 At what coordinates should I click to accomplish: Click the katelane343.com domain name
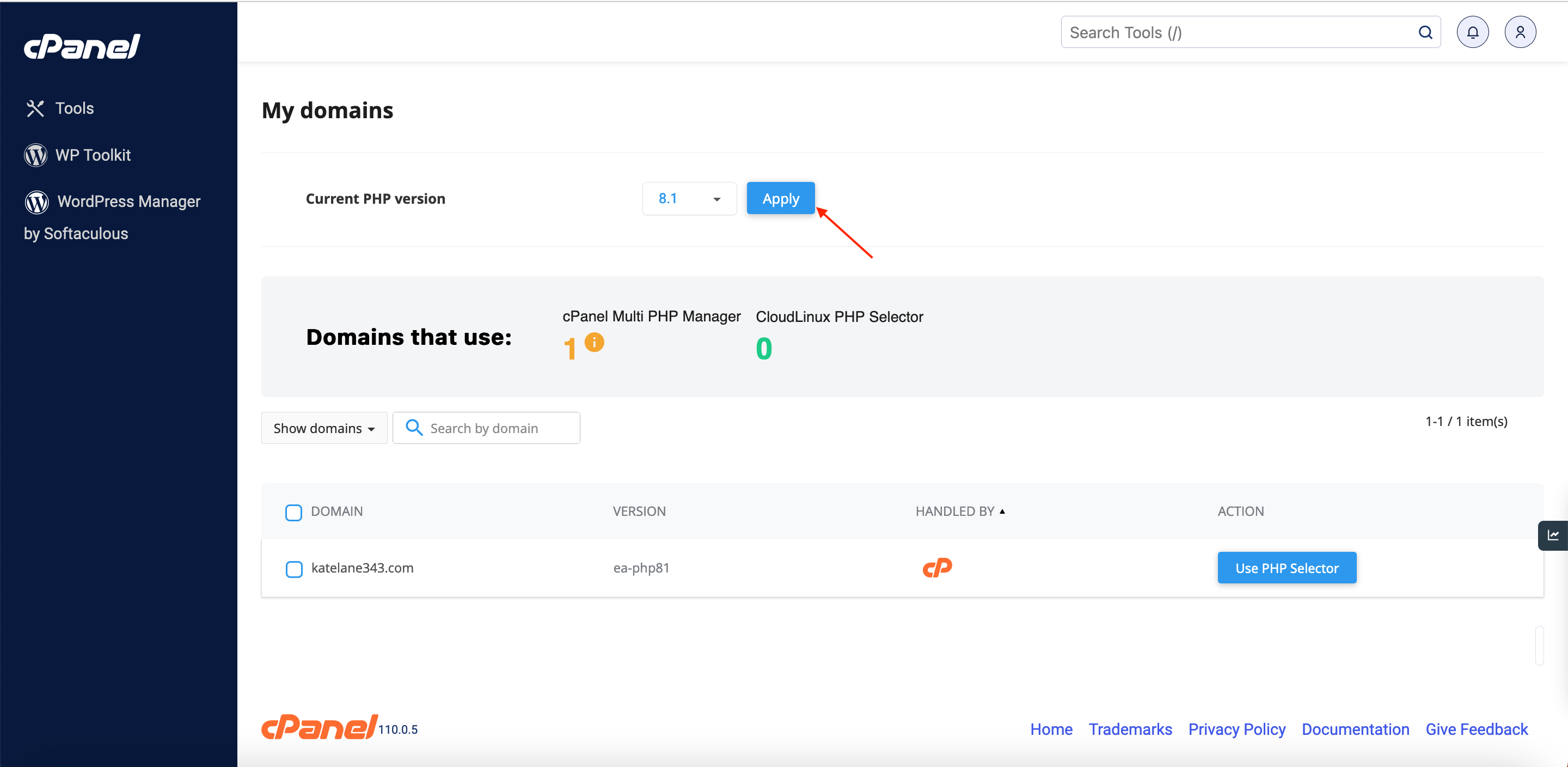tap(362, 568)
